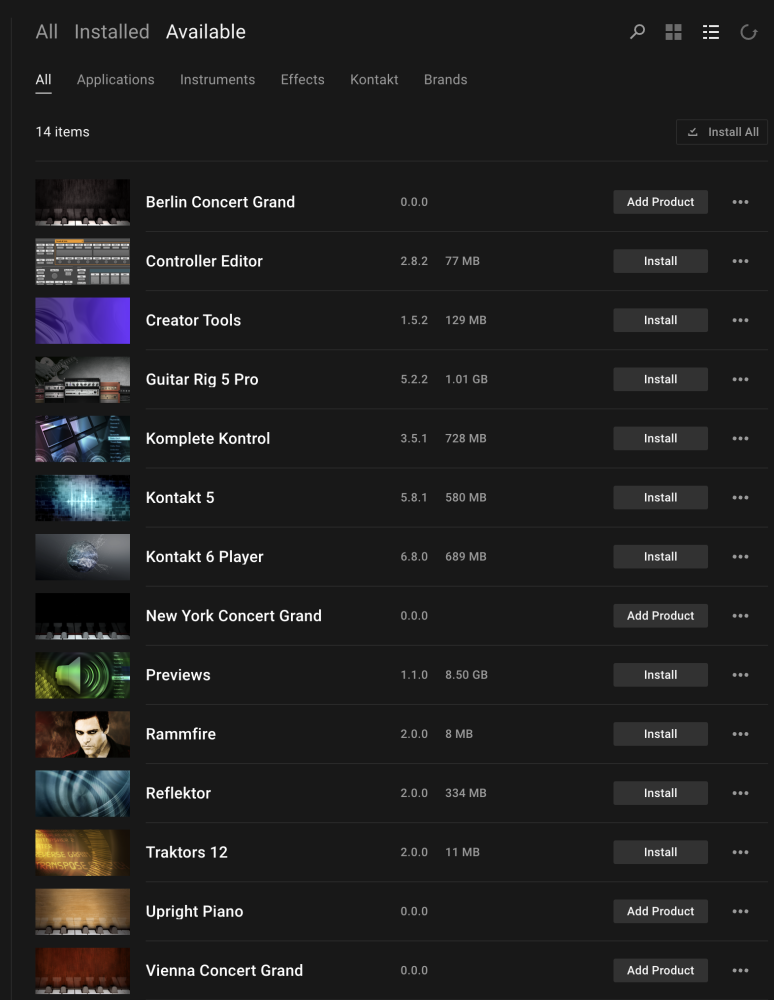This screenshot has width=774, height=1000.
Task: Switch to grid view layout
Action: pyautogui.click(x=673, y=32)
